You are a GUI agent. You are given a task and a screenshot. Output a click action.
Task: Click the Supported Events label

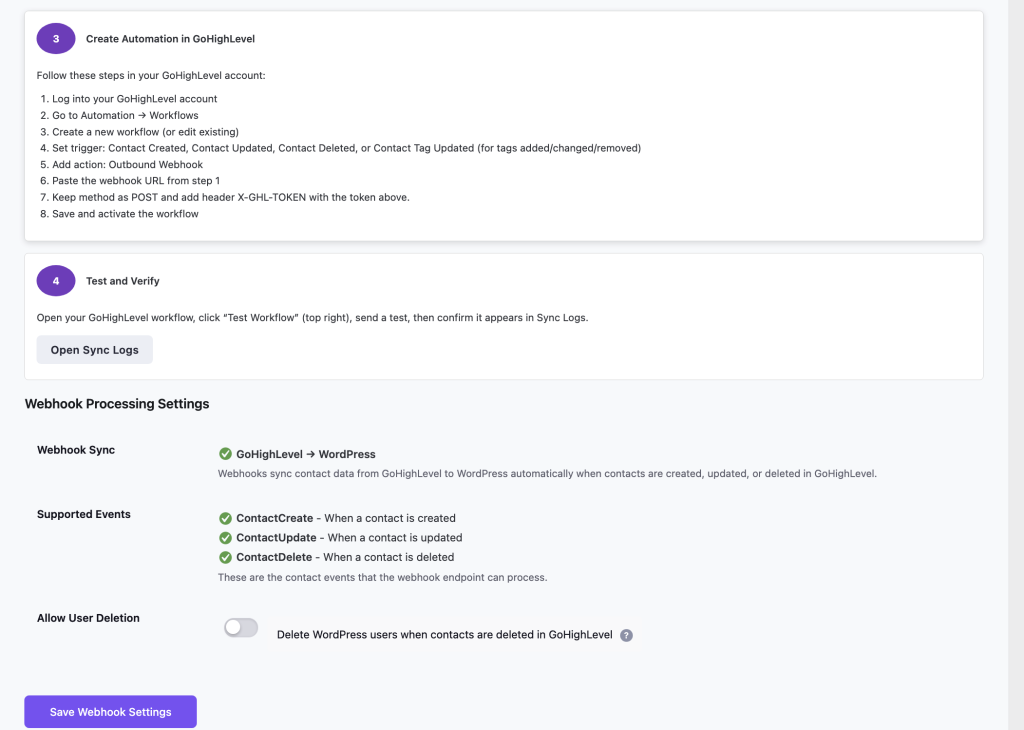point(84,515)
